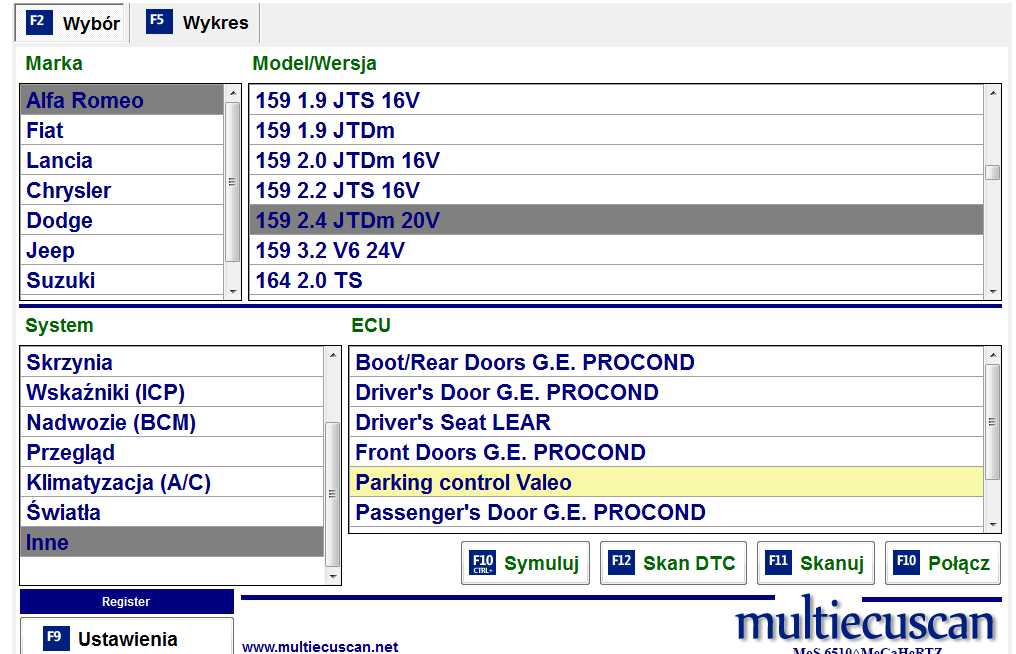1016x654 pixels.
Task: Select Suzuki in the Marka list
Action: 122,280
